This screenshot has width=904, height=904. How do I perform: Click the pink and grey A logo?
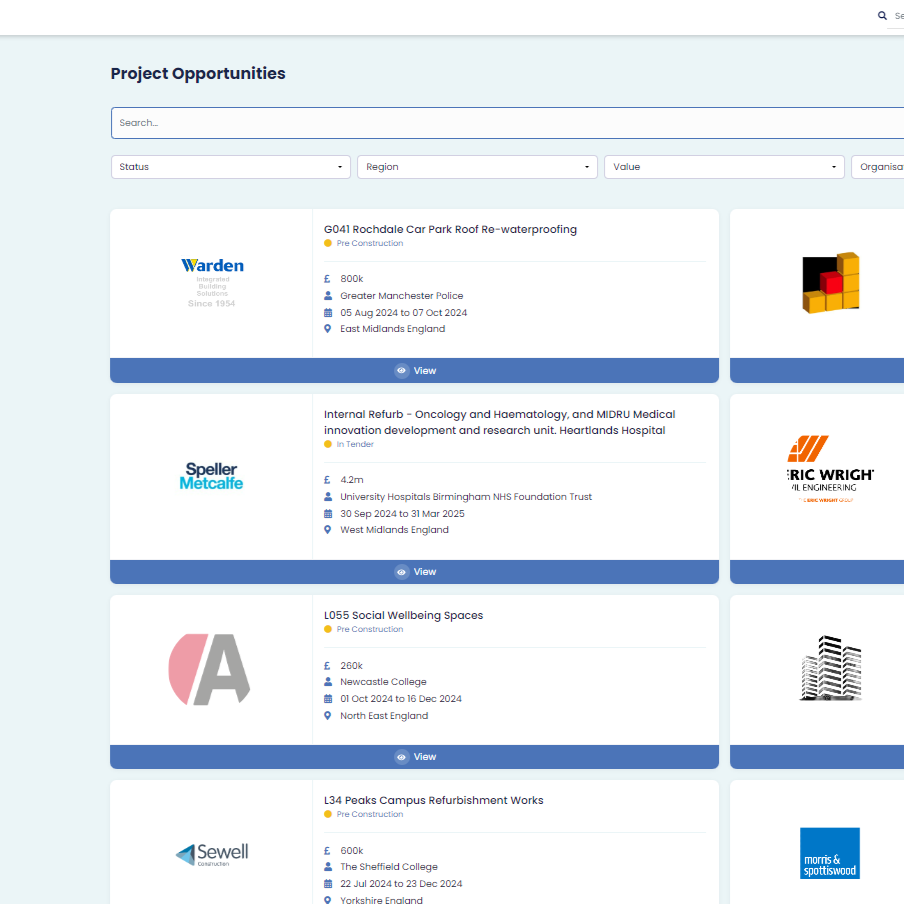(209, 669)
